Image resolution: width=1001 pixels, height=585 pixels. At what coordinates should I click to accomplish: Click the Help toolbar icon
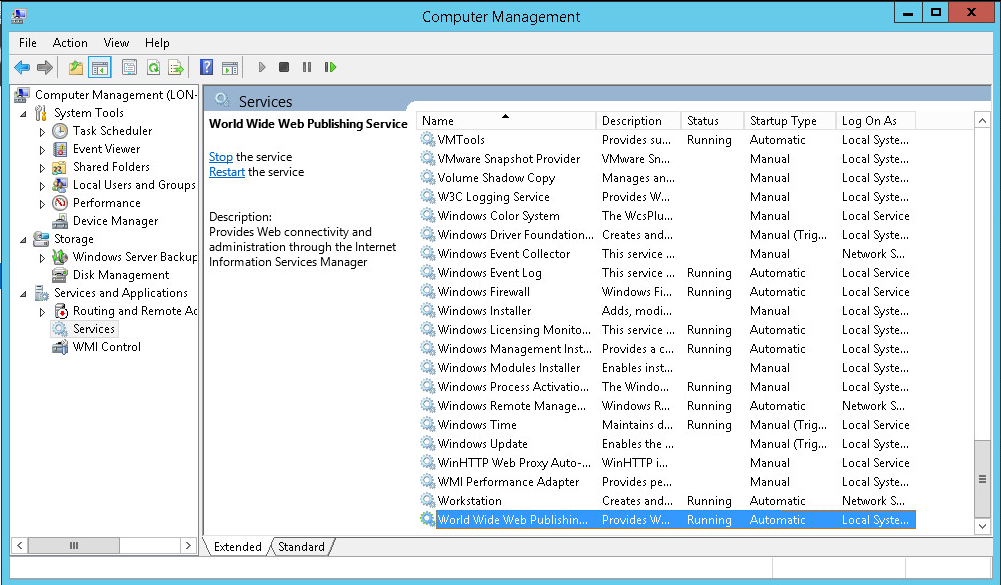point(206,67)
